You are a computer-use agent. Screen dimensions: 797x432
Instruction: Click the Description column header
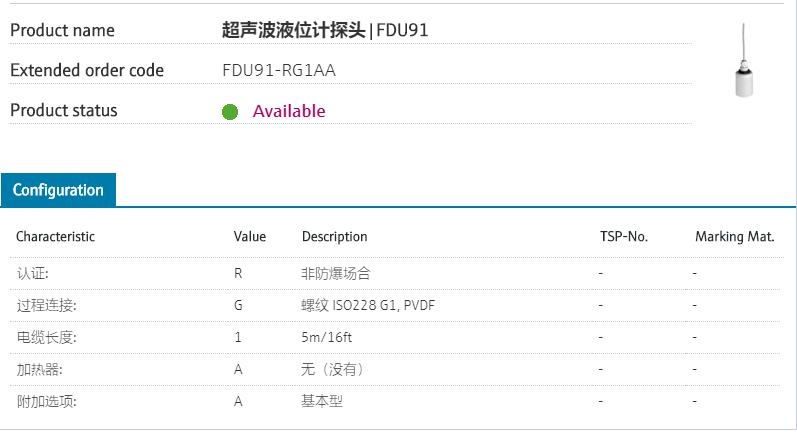point(335,237)
